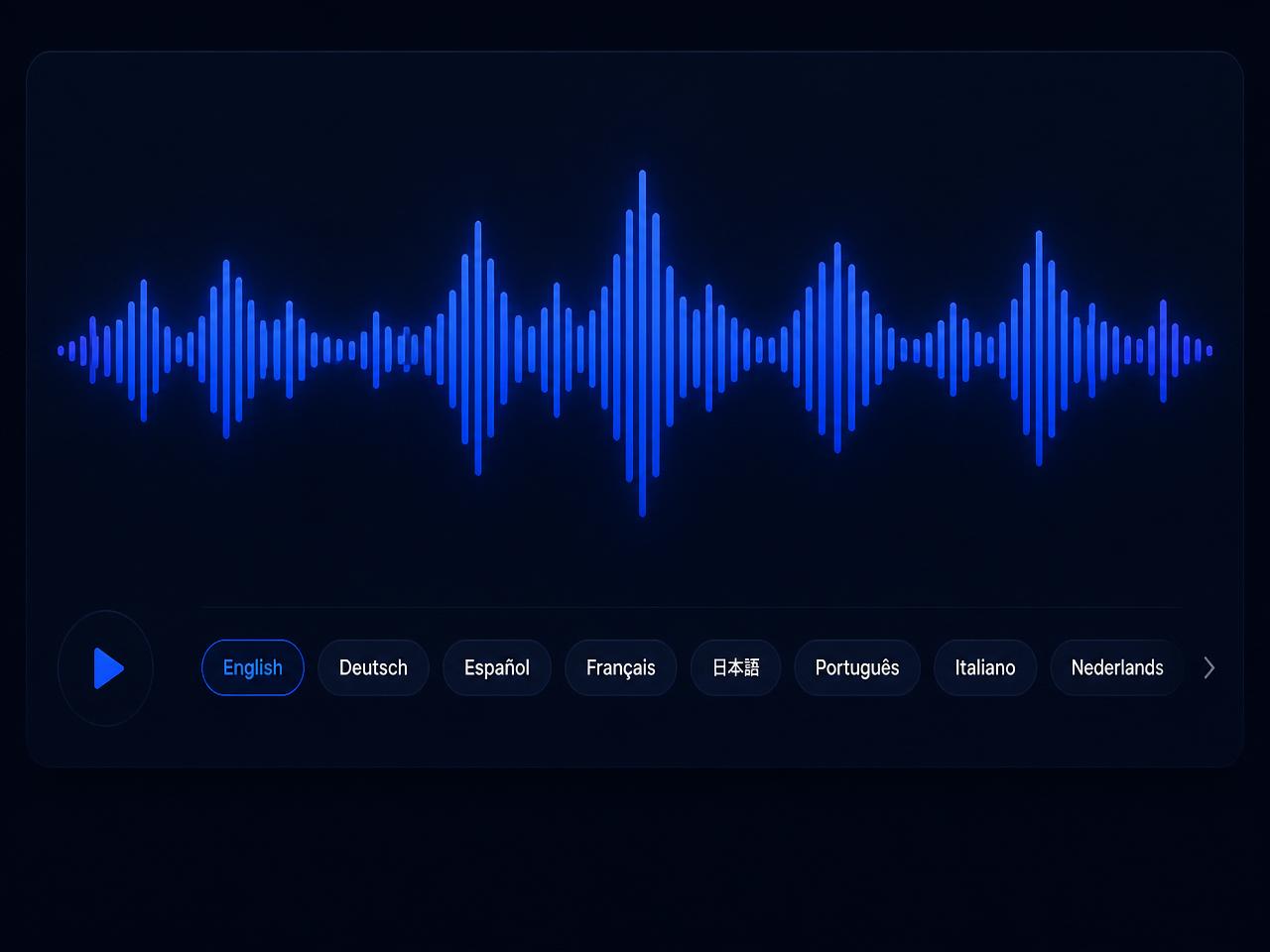
Task: Pick the 日本語 language chip
Action: point(736,667)
